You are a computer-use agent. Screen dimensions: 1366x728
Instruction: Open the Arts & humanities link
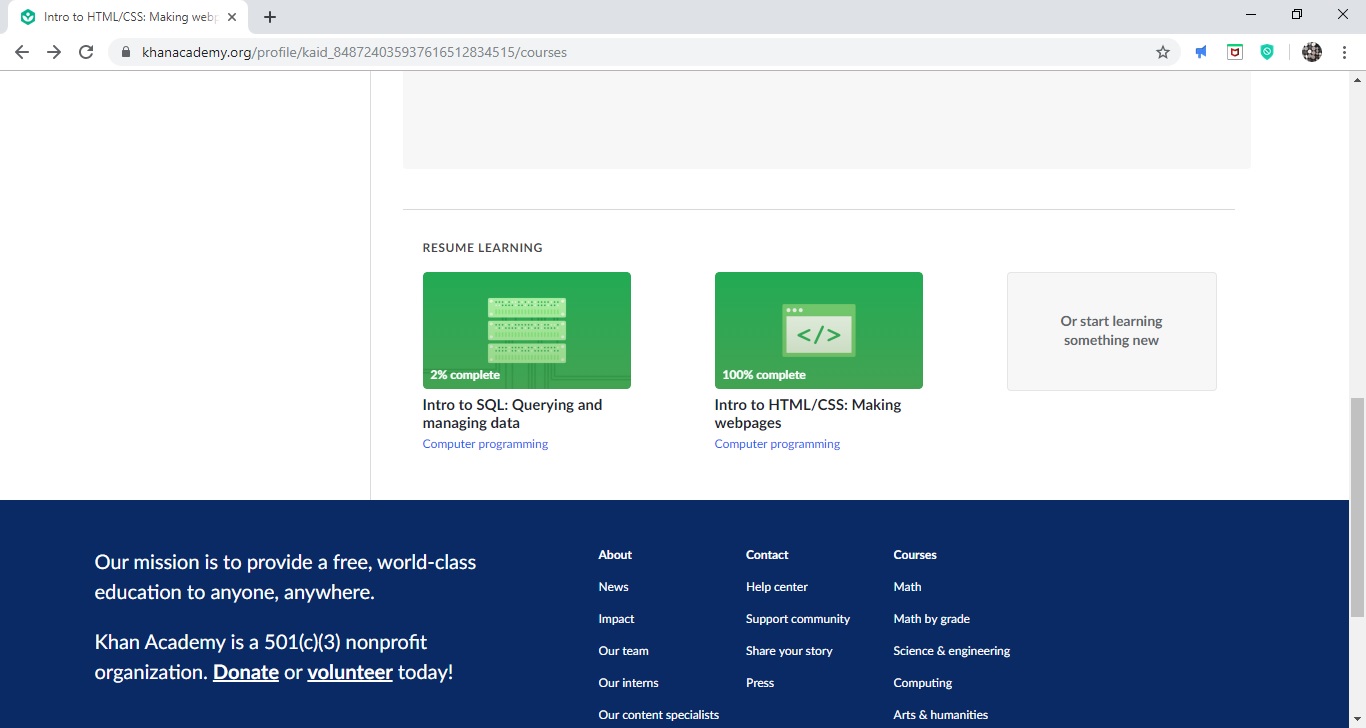click(941, 715)
